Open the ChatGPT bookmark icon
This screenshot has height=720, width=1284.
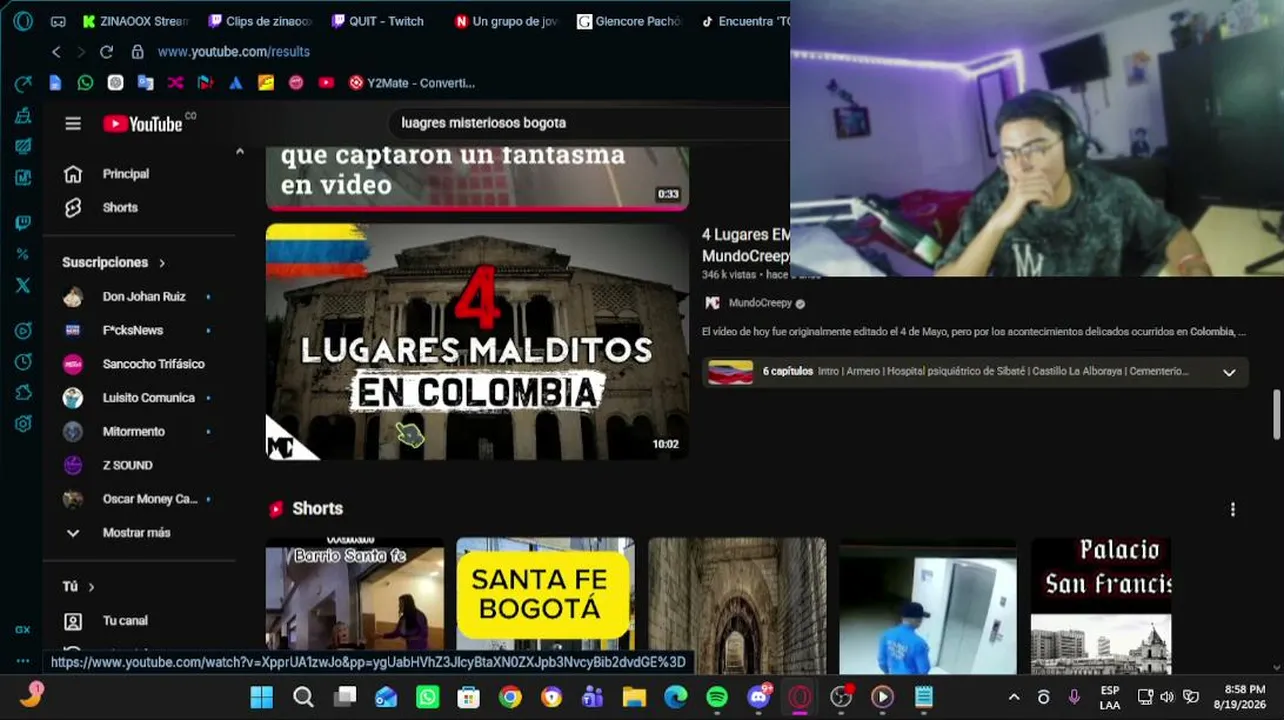115,83
